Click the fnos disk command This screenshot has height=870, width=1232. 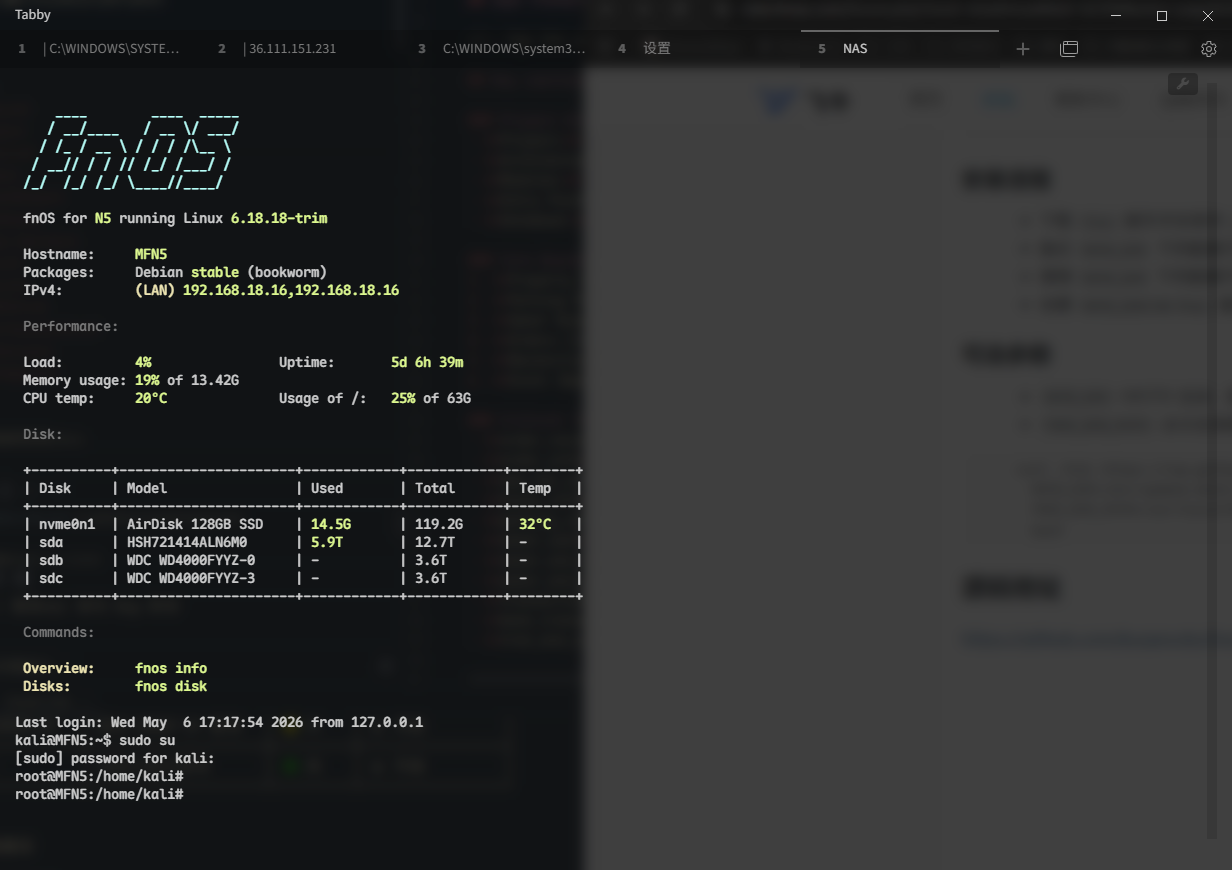point(171,686)
